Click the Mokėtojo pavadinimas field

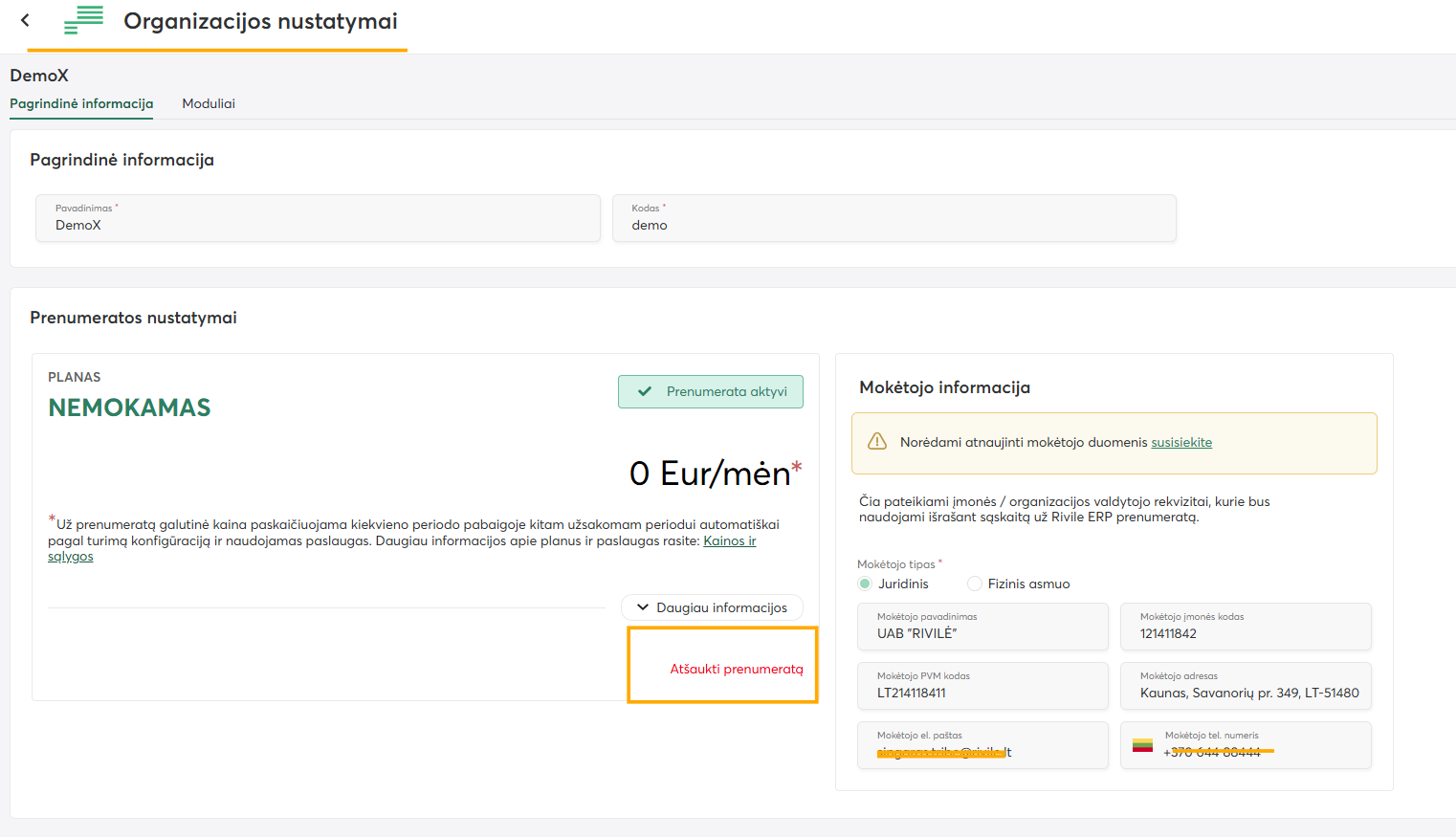click(x=982, y=627)
